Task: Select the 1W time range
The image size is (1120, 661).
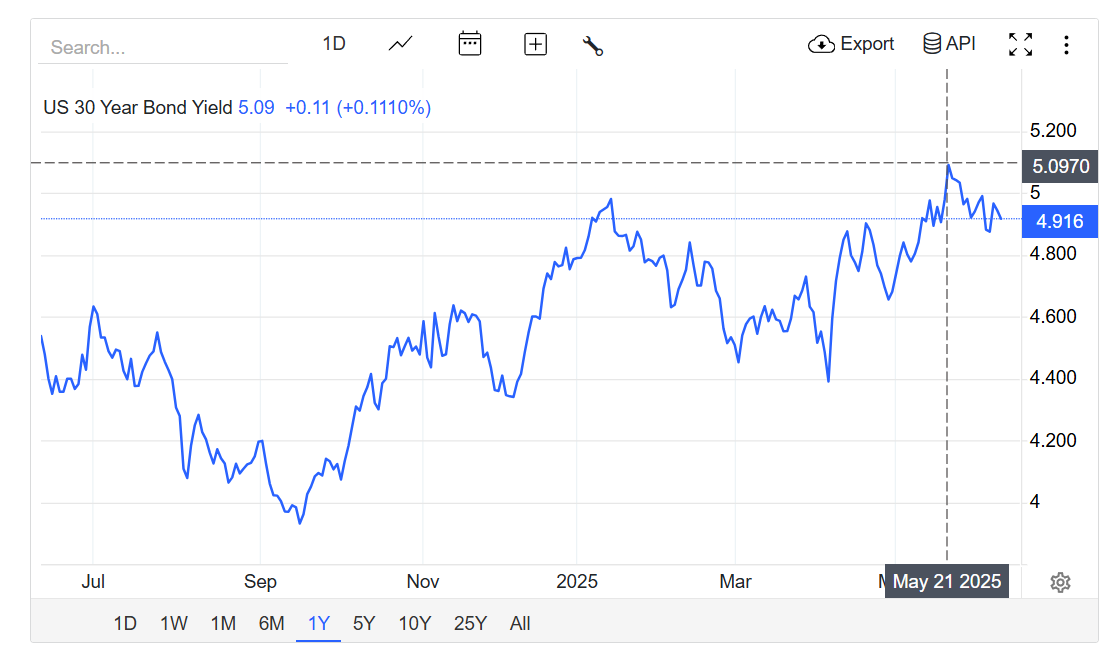Action: point(174,624)
